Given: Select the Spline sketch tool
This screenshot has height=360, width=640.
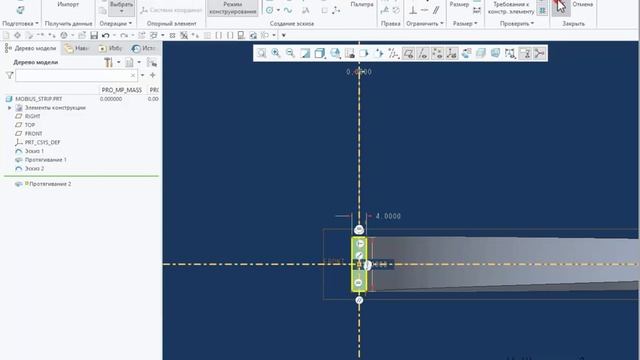Looking at the screenshot, I should (288, 10).
